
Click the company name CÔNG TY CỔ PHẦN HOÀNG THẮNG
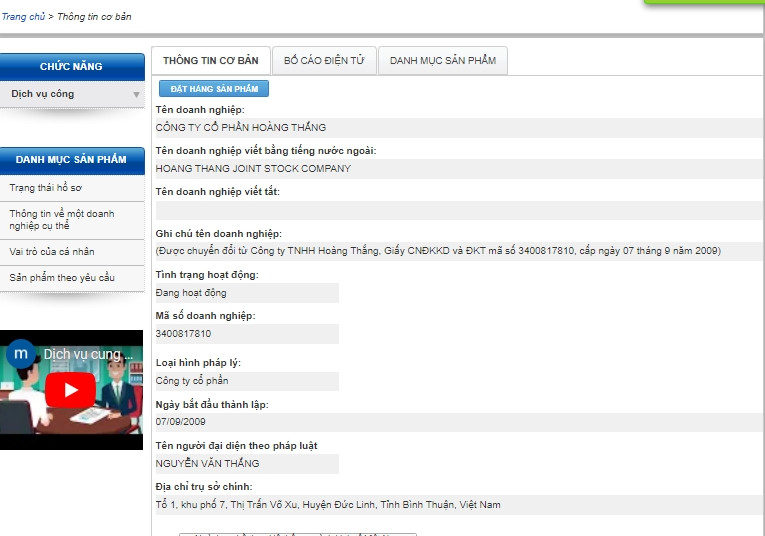tap(241, 128)
